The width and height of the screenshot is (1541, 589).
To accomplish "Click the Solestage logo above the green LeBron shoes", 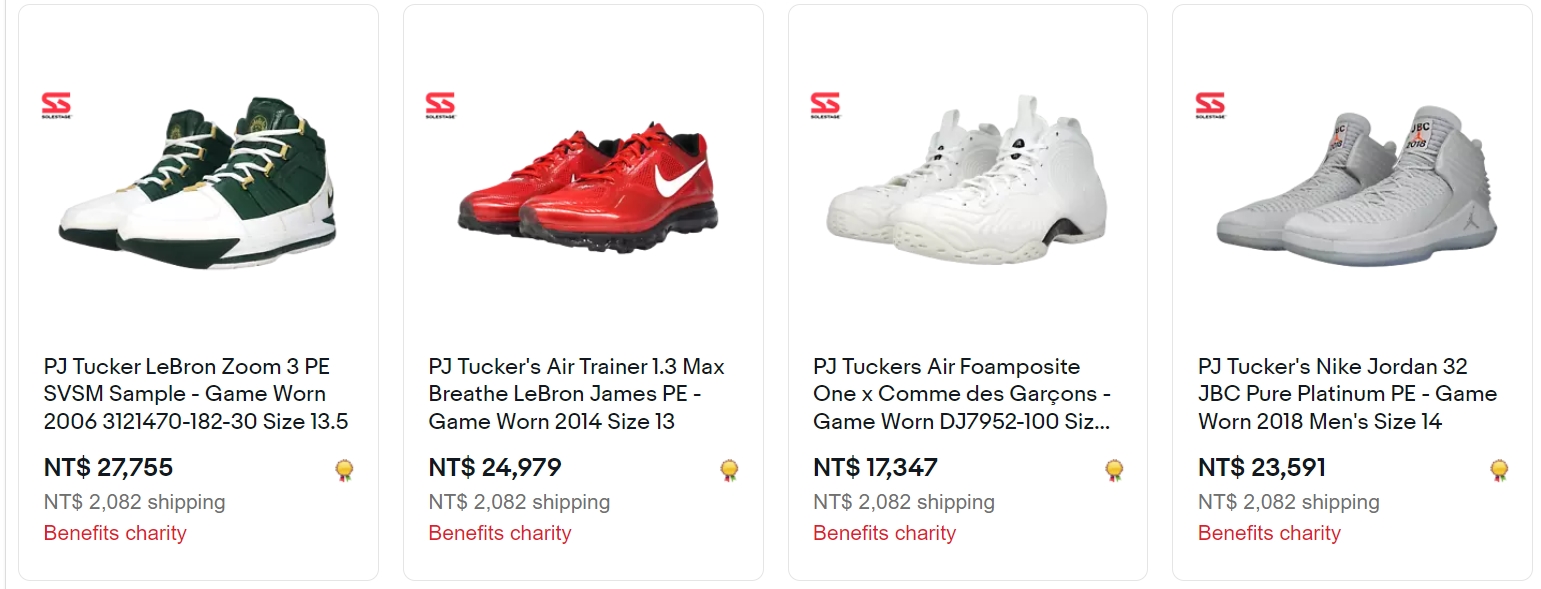I will click(x=55, y=105).
